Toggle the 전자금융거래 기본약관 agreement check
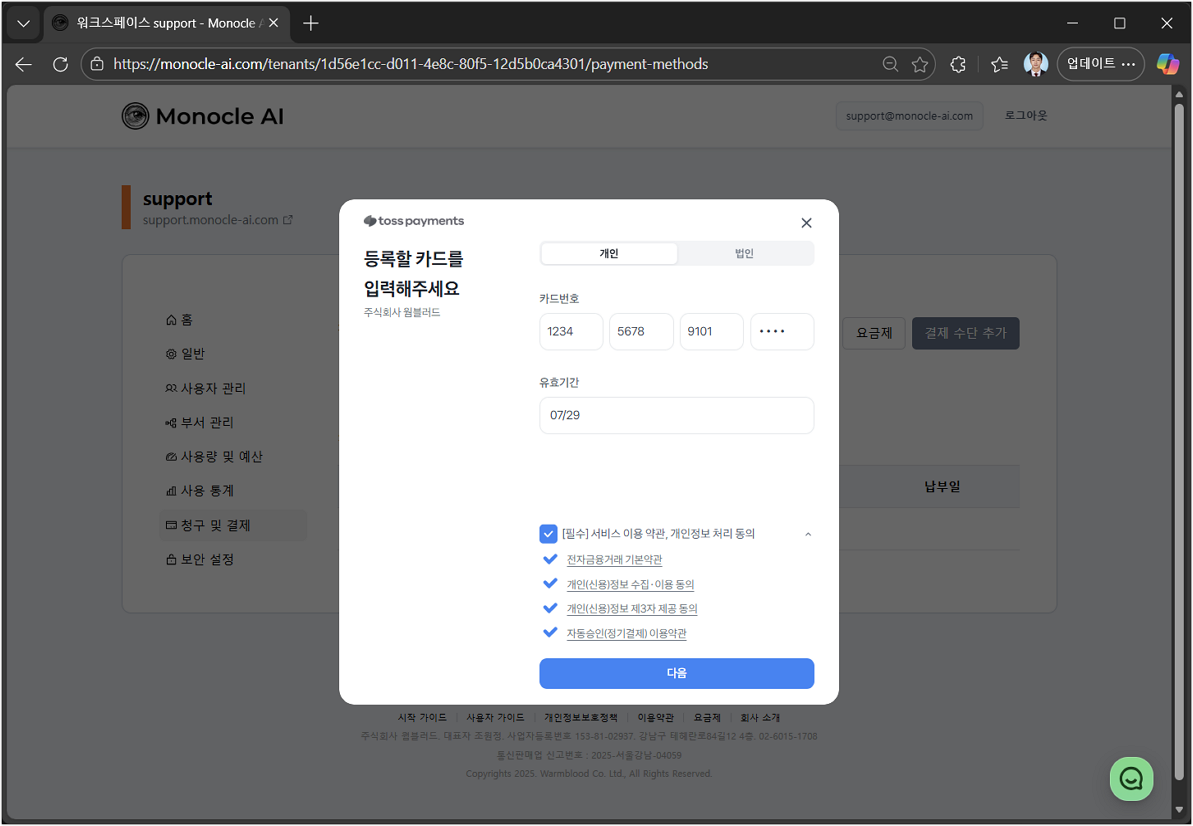1193x826 pixels. (x=550, y=559)
